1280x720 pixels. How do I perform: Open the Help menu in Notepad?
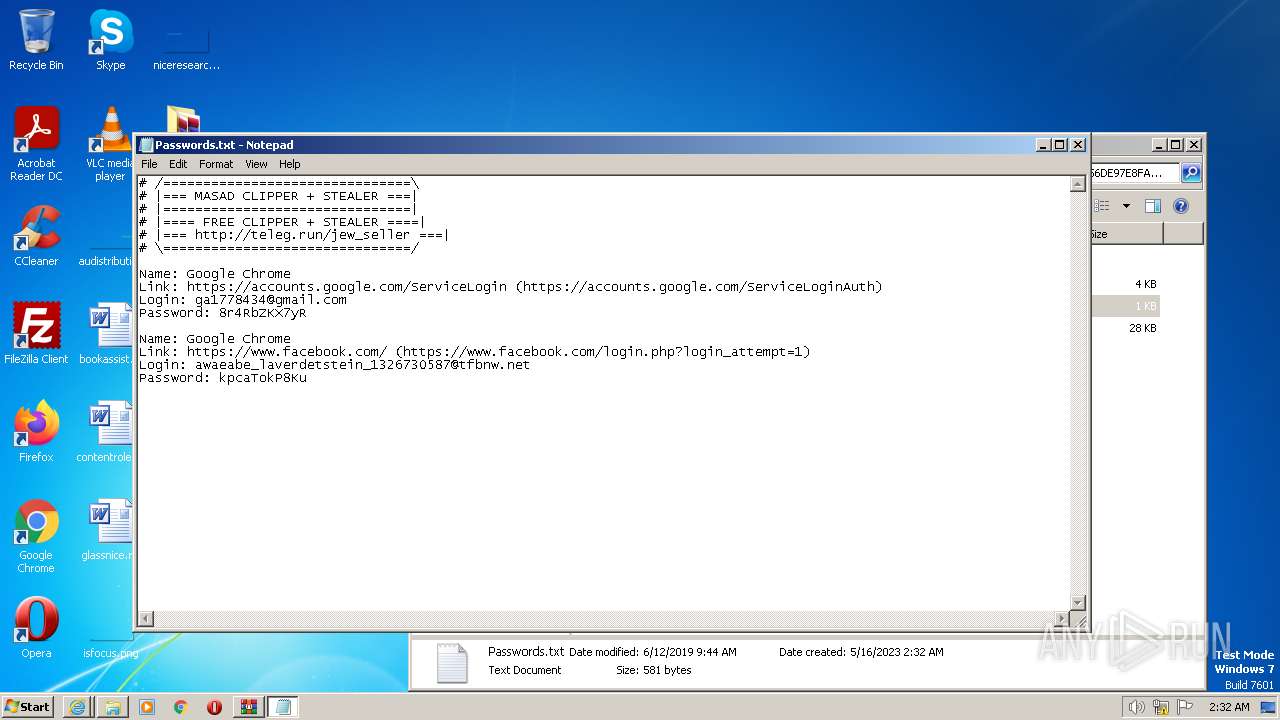(289, 164)
